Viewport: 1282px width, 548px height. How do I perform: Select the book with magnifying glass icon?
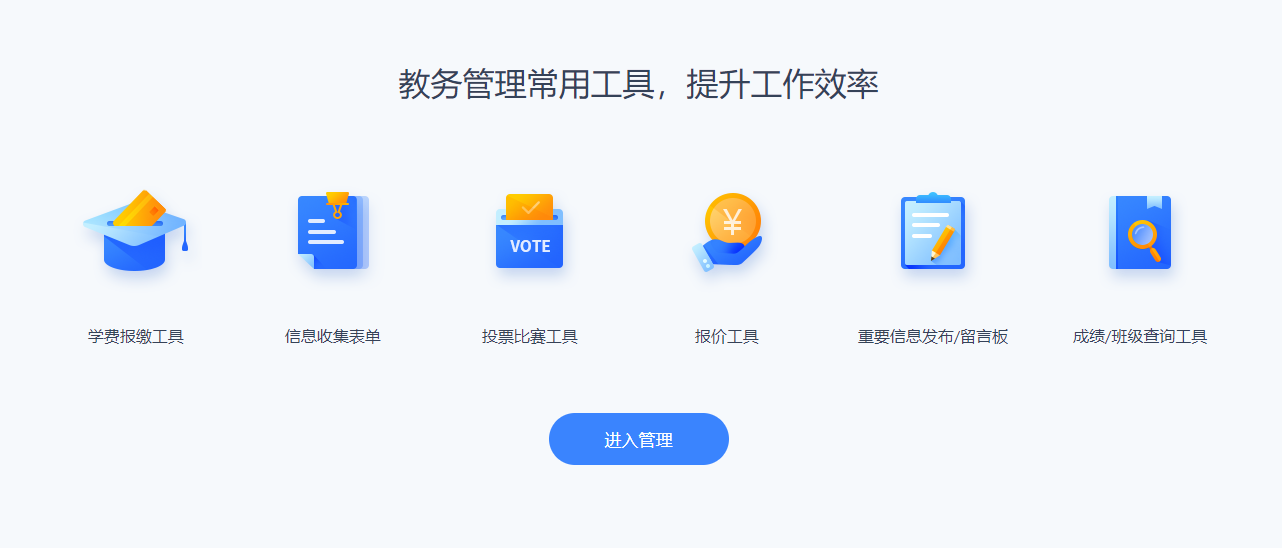pyautogui.click(x=1140, y=231)
